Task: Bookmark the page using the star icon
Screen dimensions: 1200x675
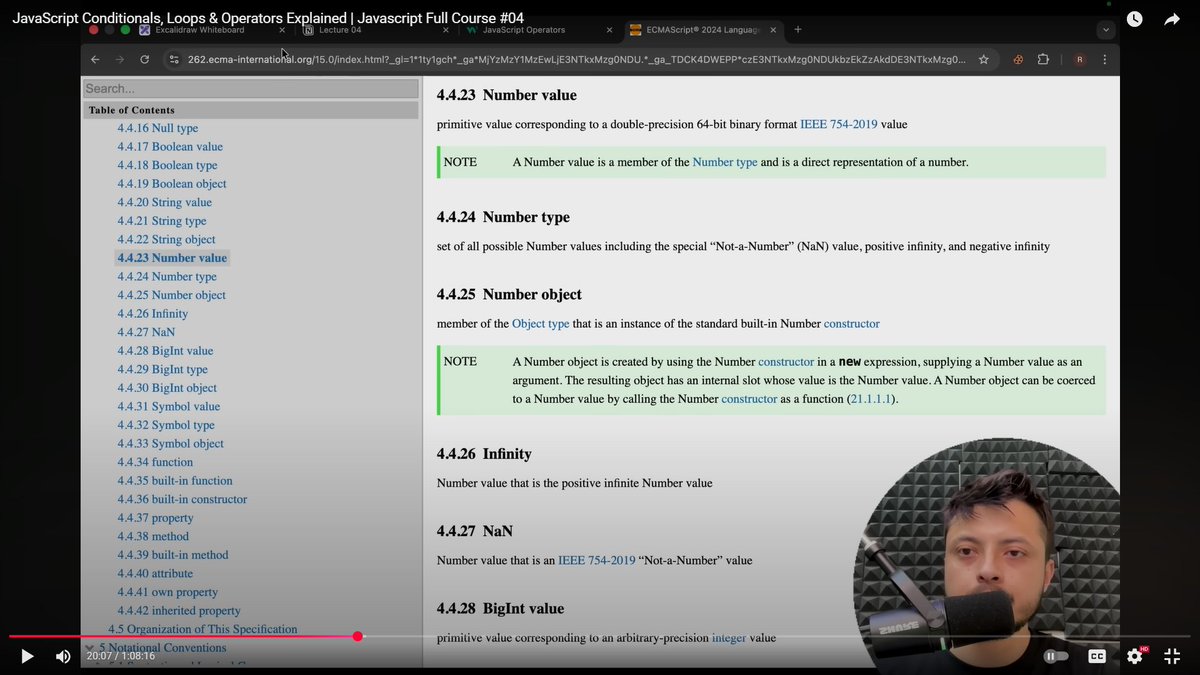Action: pos(983,59)
